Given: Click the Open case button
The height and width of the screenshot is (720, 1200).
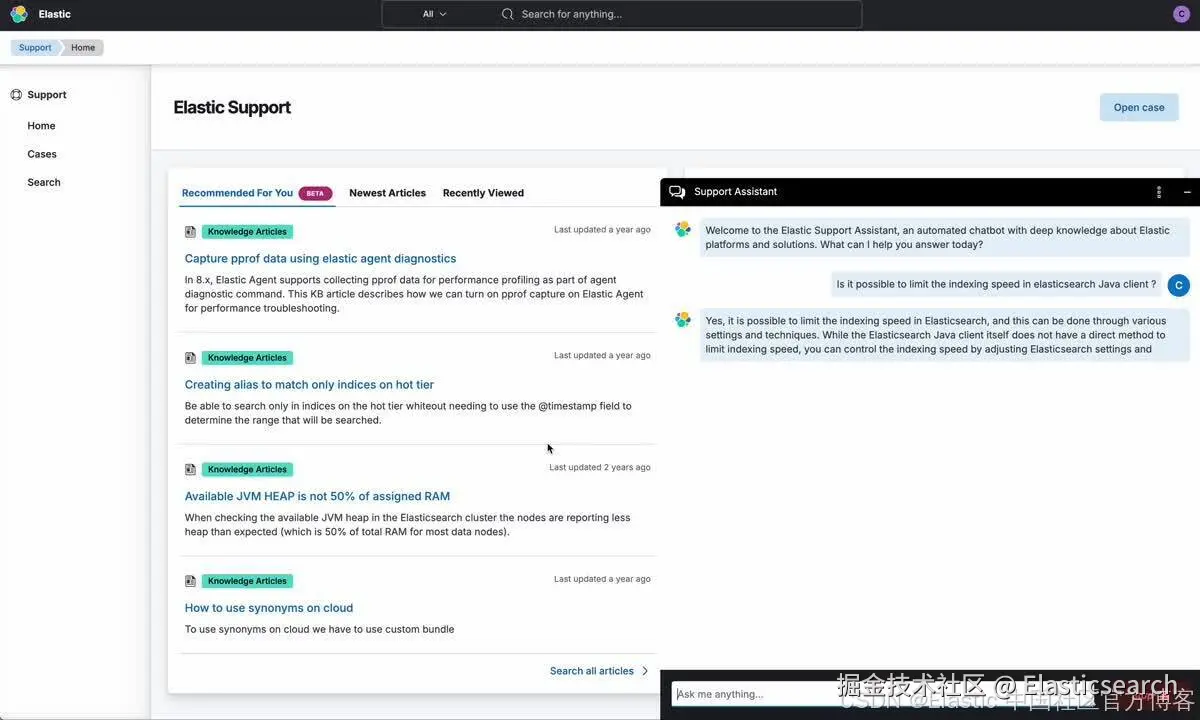Looking at the screenshot, I should tap(1139, 108).
